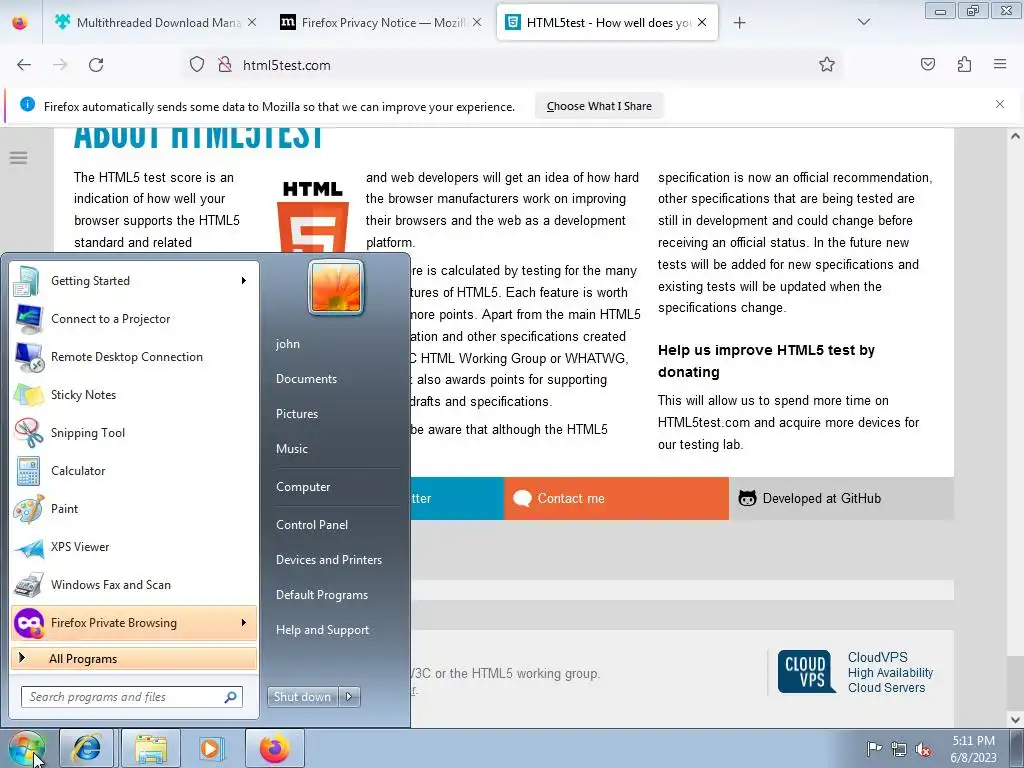The image size is (1024, 768).
Task: Expand Getting Started submenu arrow
Action: click(244, 281)
